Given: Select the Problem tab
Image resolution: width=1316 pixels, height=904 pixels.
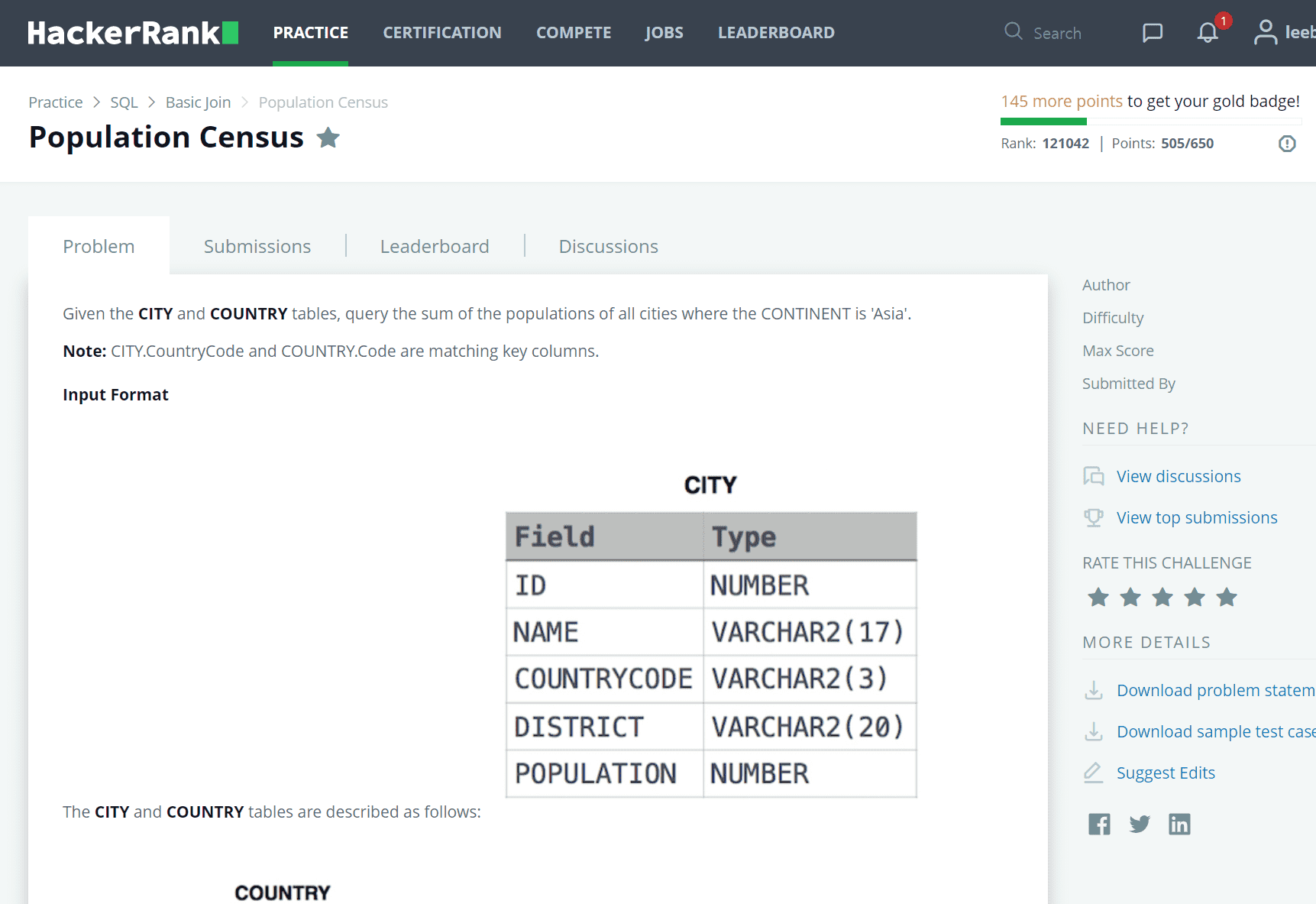Looking at the screenshot, I should [99, 246].
